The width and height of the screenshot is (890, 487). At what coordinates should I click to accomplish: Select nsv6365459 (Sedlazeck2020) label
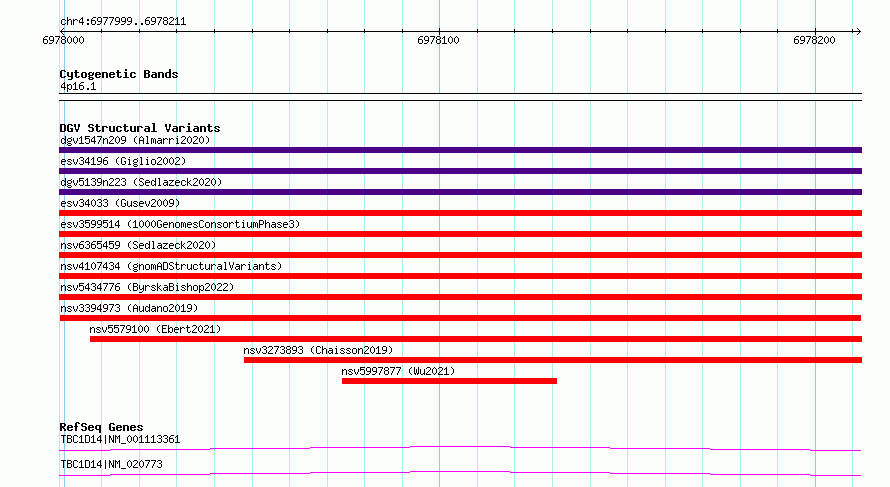click(x=138, y=245)
